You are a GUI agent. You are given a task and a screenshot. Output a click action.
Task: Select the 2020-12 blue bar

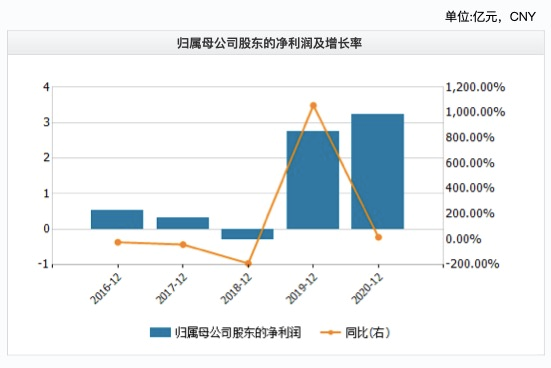coord(378,171)
